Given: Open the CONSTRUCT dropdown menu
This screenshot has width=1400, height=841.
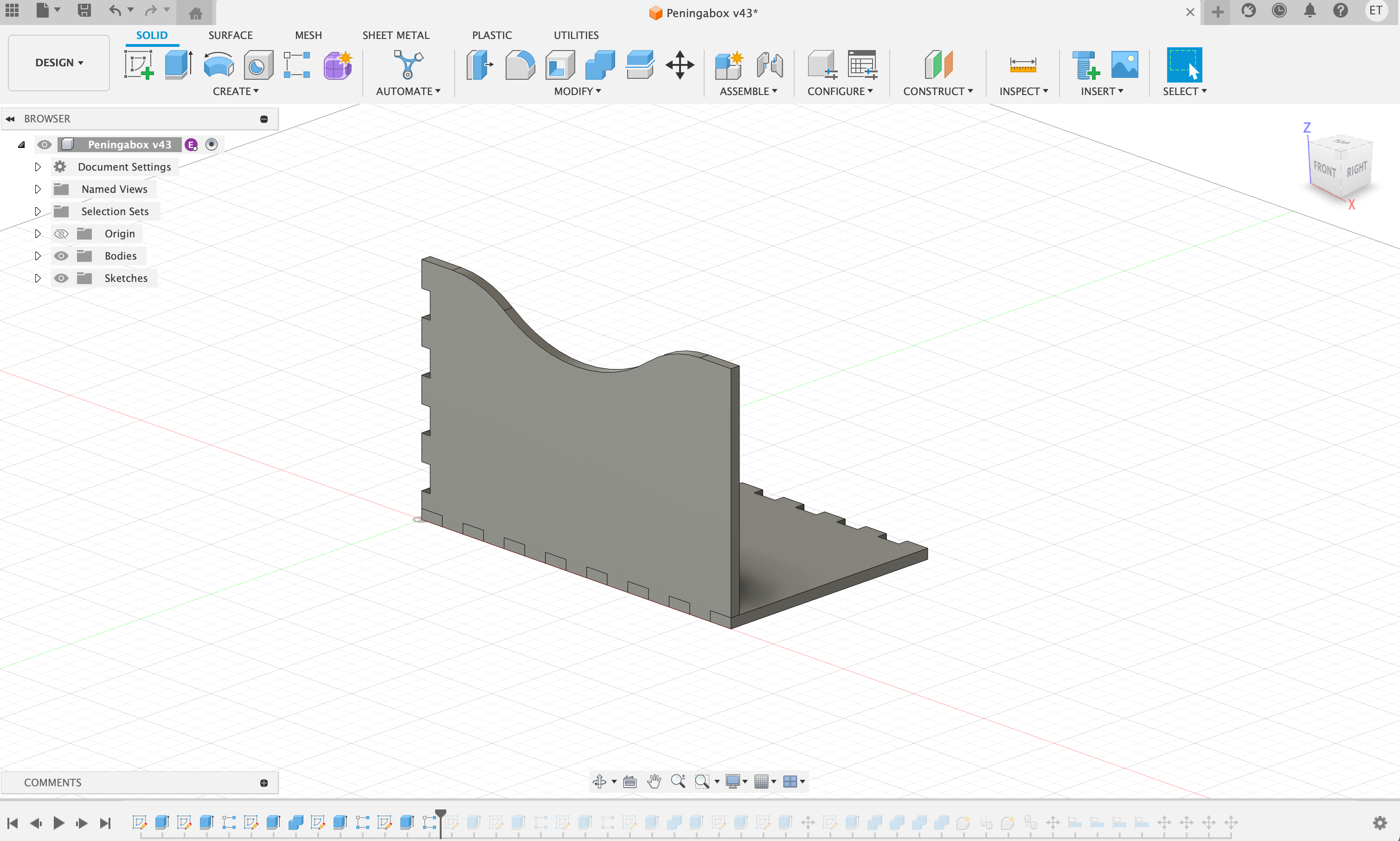Looking at the screenshot, I should [938, 91].
